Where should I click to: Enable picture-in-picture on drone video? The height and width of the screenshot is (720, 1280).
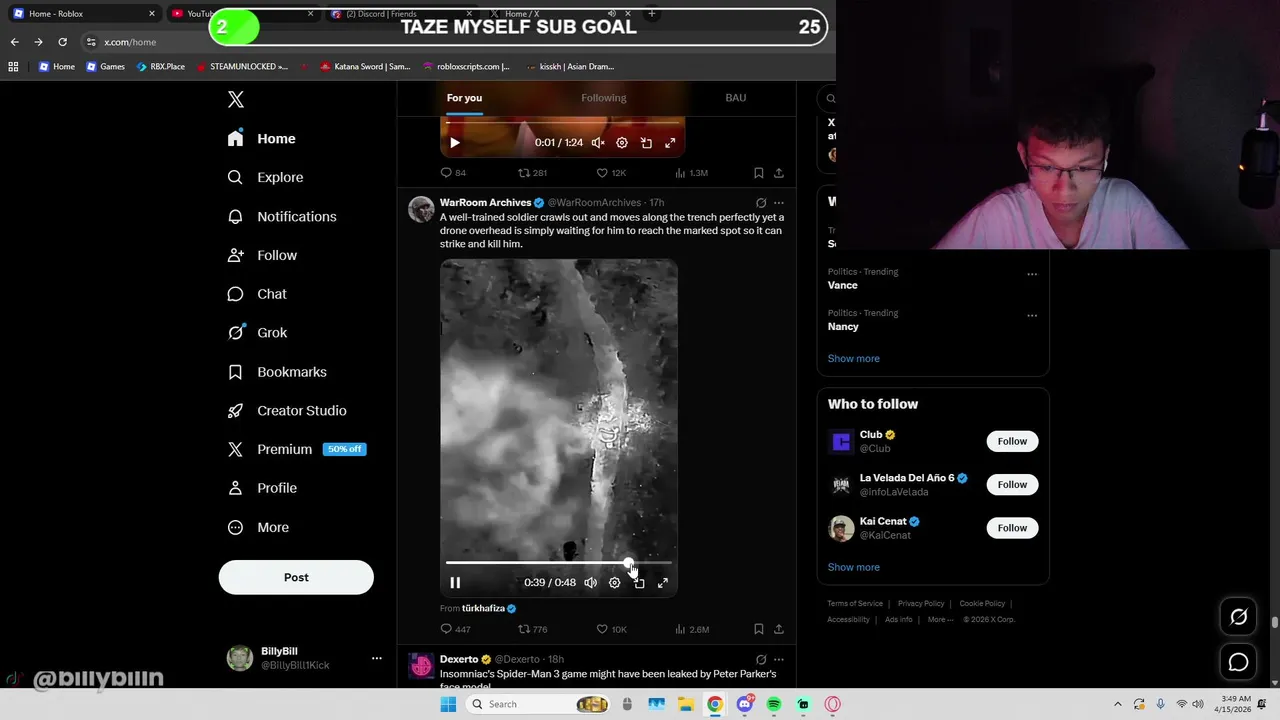(x=639, y=583)
